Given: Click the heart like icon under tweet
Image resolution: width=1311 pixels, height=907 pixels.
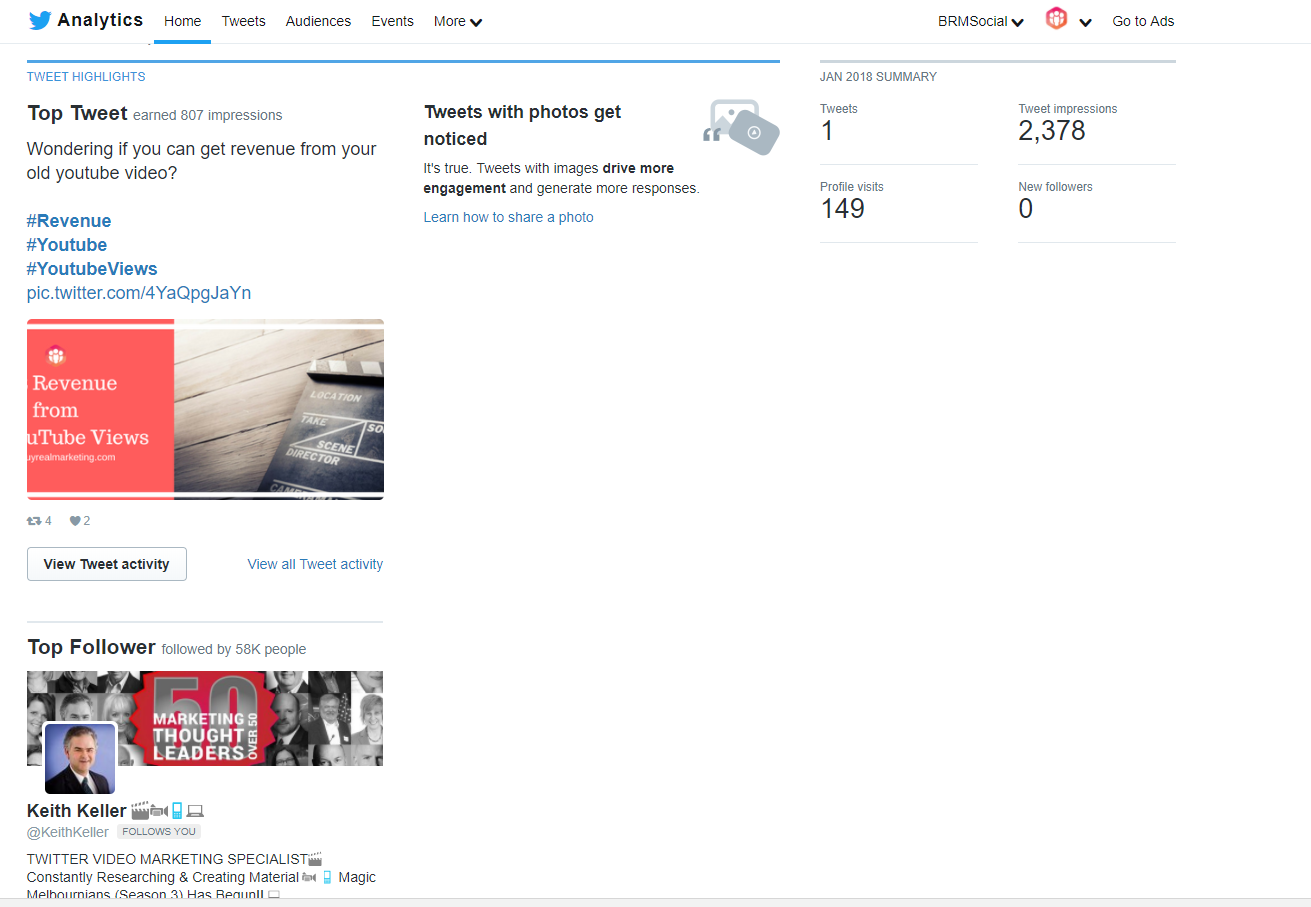Looking at the screenshot, I should click(x=75, y=521).
